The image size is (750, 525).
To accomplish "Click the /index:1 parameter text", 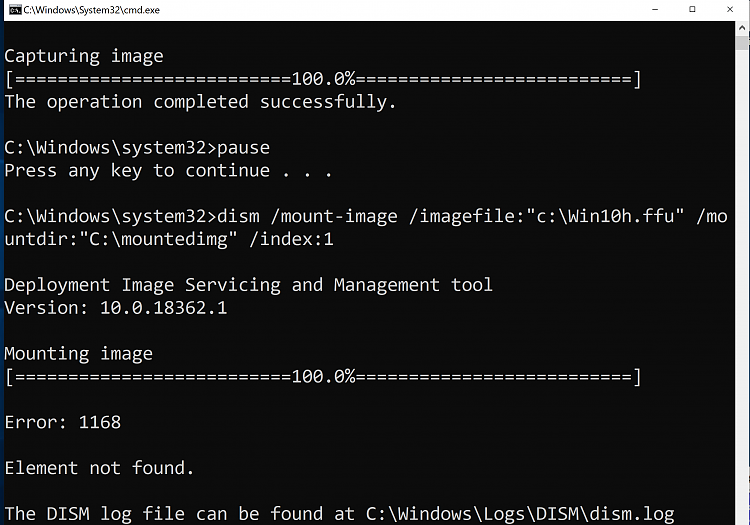I will coord(291,239).
